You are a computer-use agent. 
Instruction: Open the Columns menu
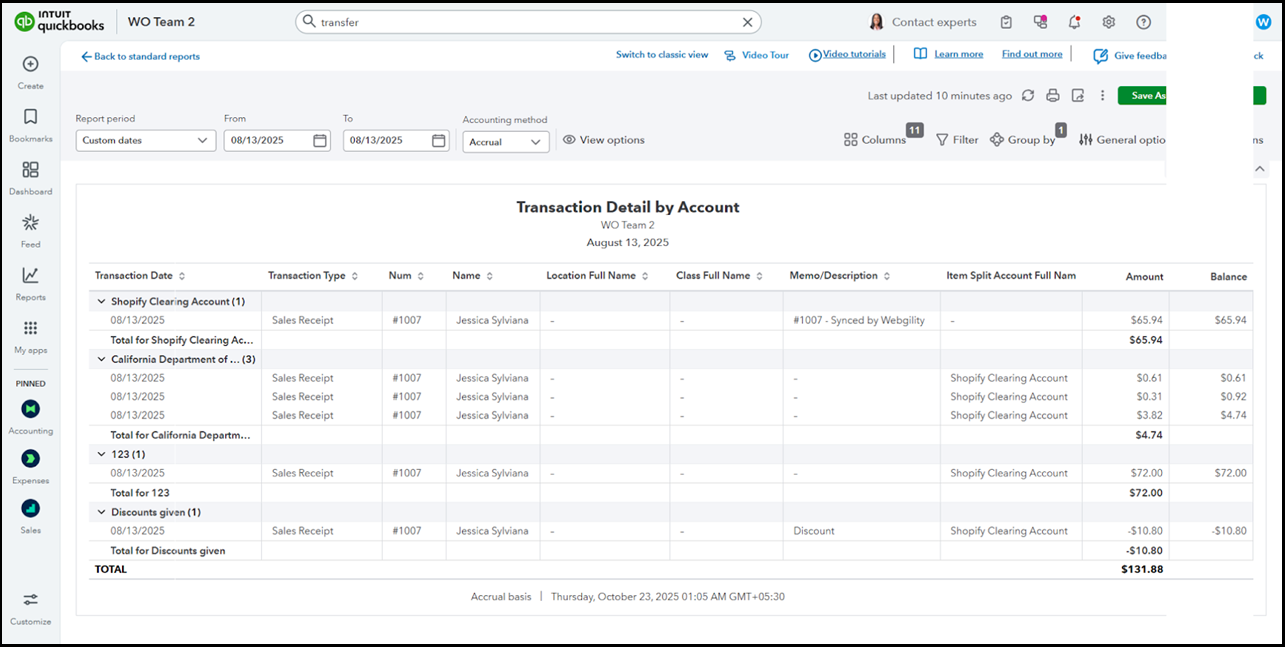875,140
